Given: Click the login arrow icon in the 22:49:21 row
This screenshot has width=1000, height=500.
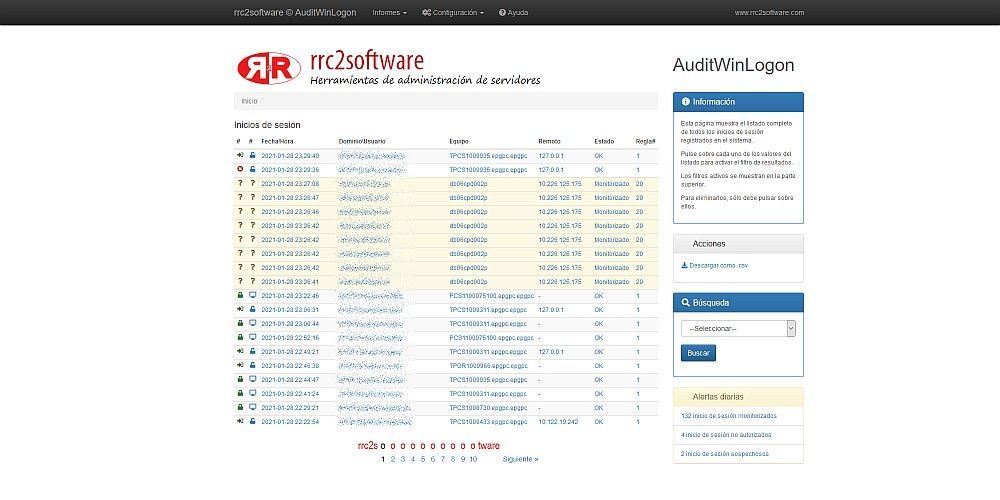Looking at the screenshot, I should point(240,351).
